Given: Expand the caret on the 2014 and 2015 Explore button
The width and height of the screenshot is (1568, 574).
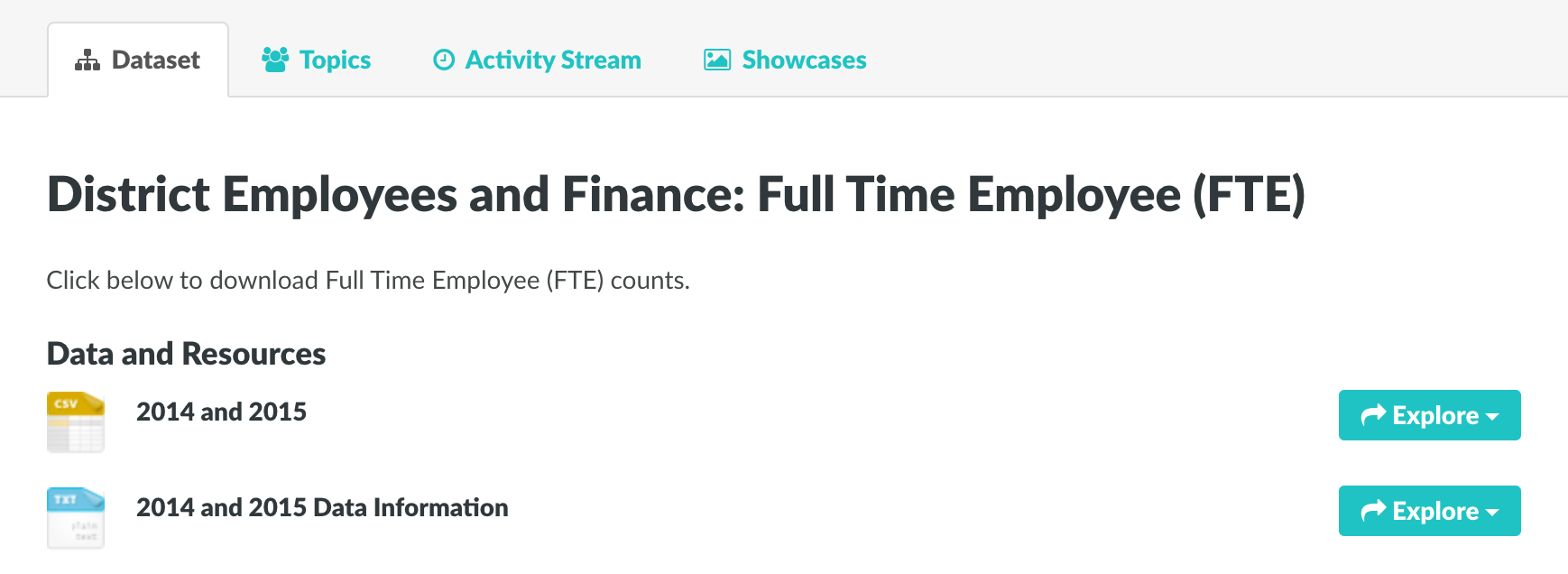Looking at the screenshot, I should click(x=1492, y=416).
